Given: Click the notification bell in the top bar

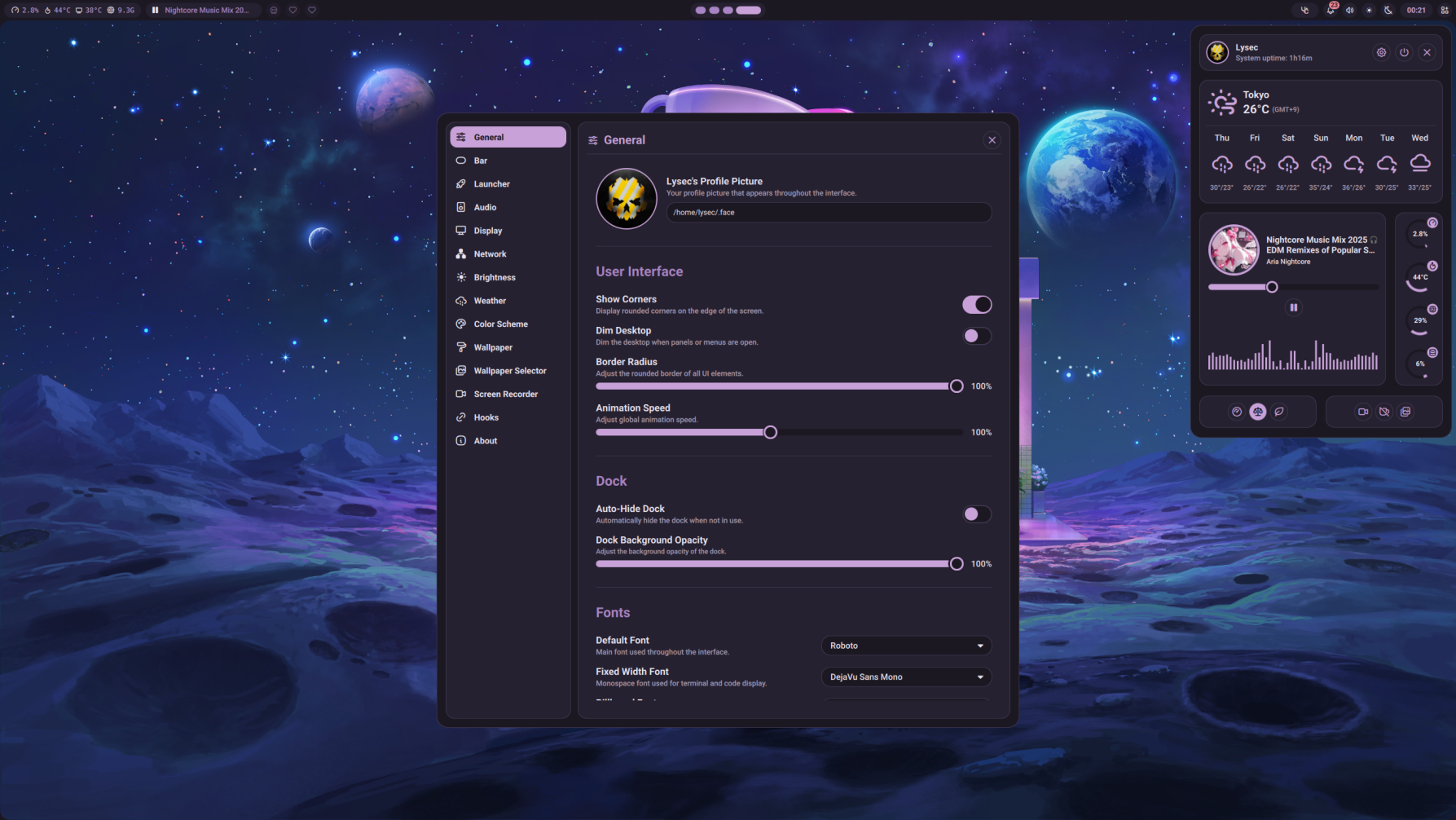Looking at the screenshot, I should click(1331, 11).
